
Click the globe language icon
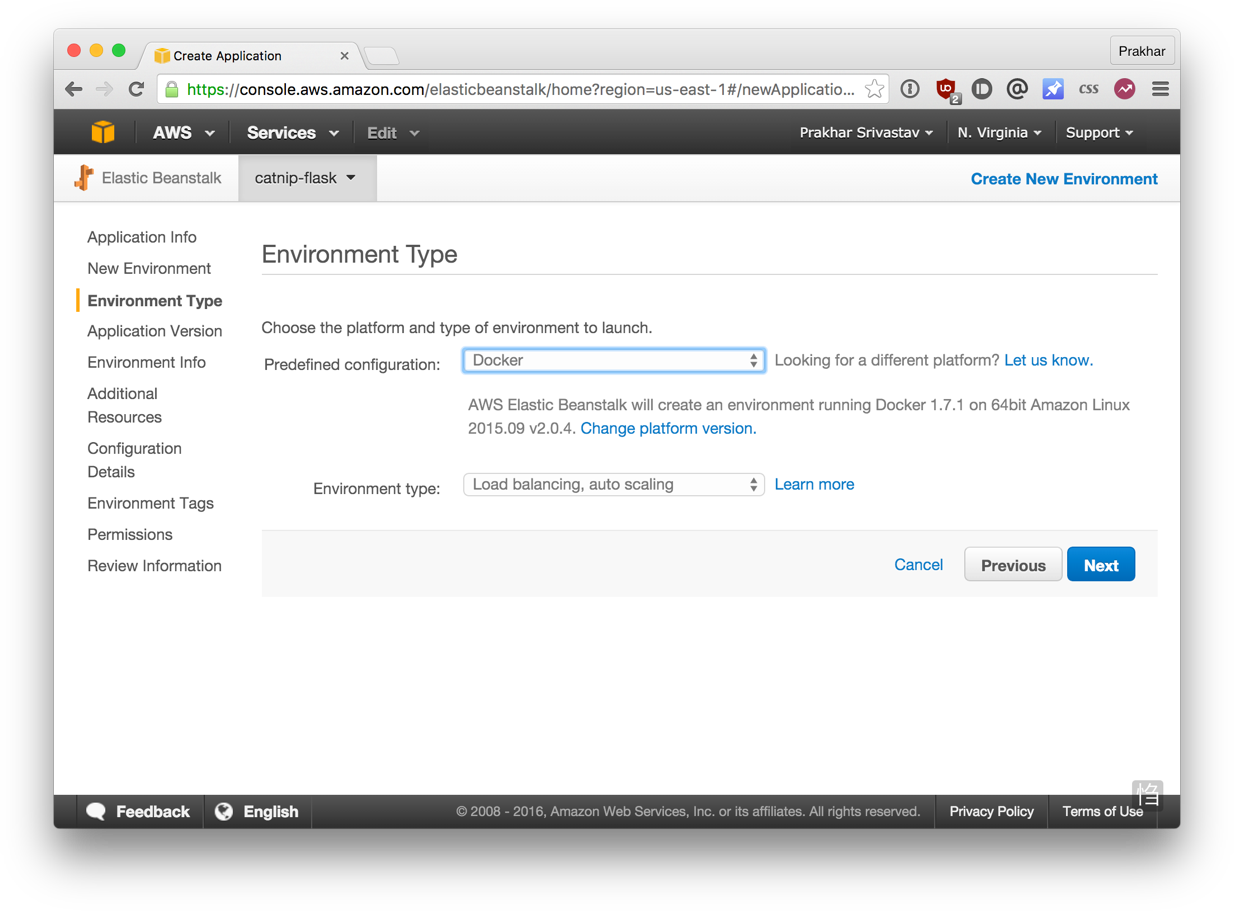pyautogui.click(x=224, y=811)
